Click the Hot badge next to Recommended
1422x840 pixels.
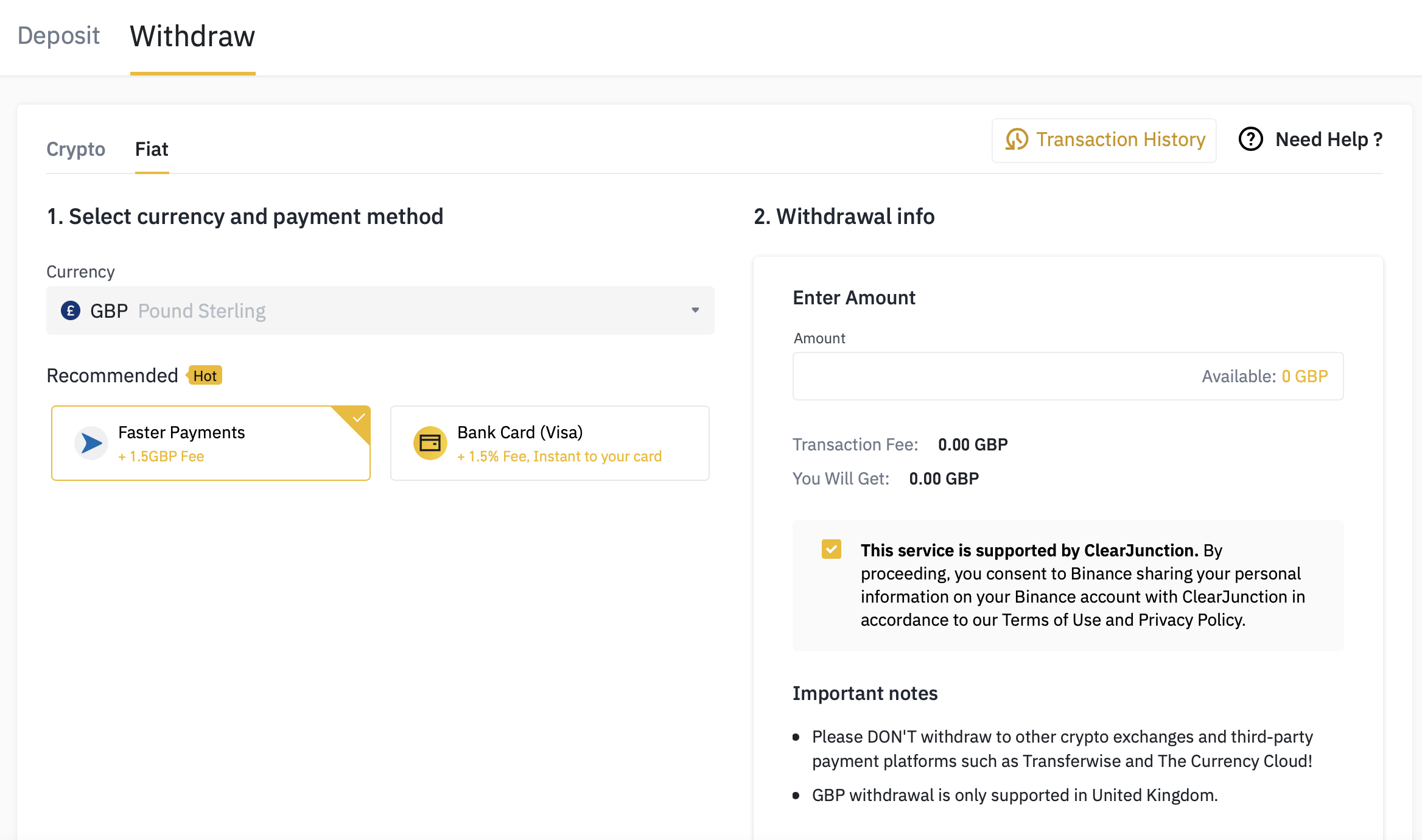click(205, 376)
